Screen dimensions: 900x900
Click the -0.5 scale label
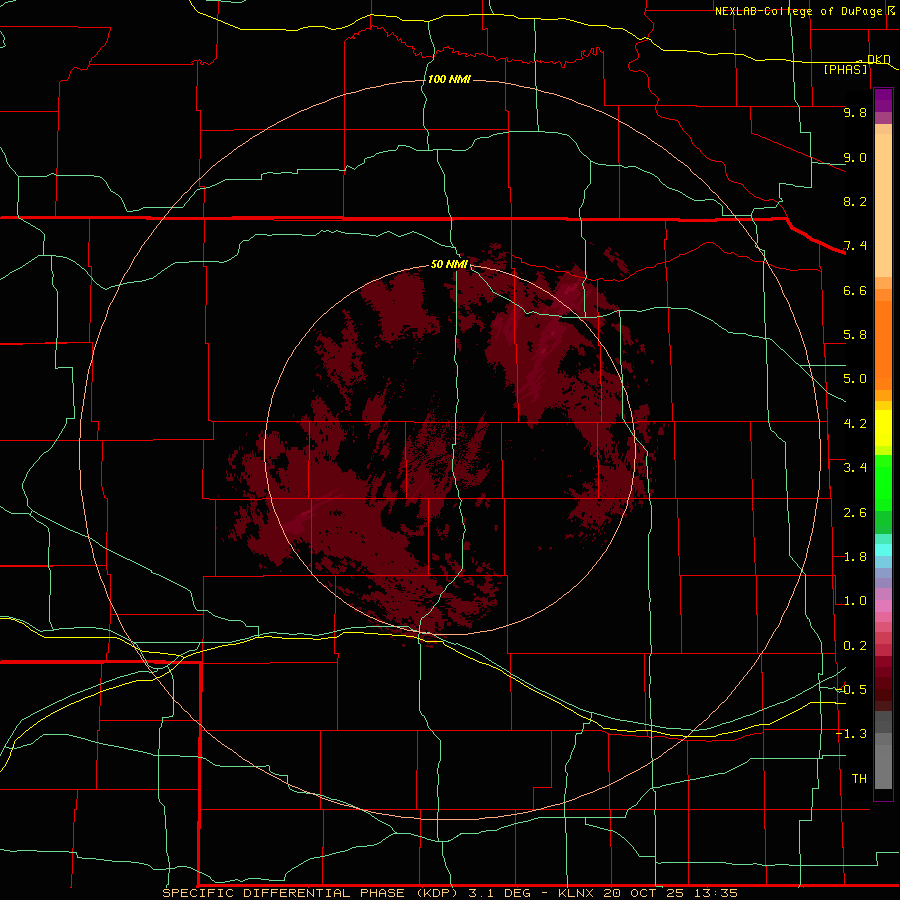point(852,690)
